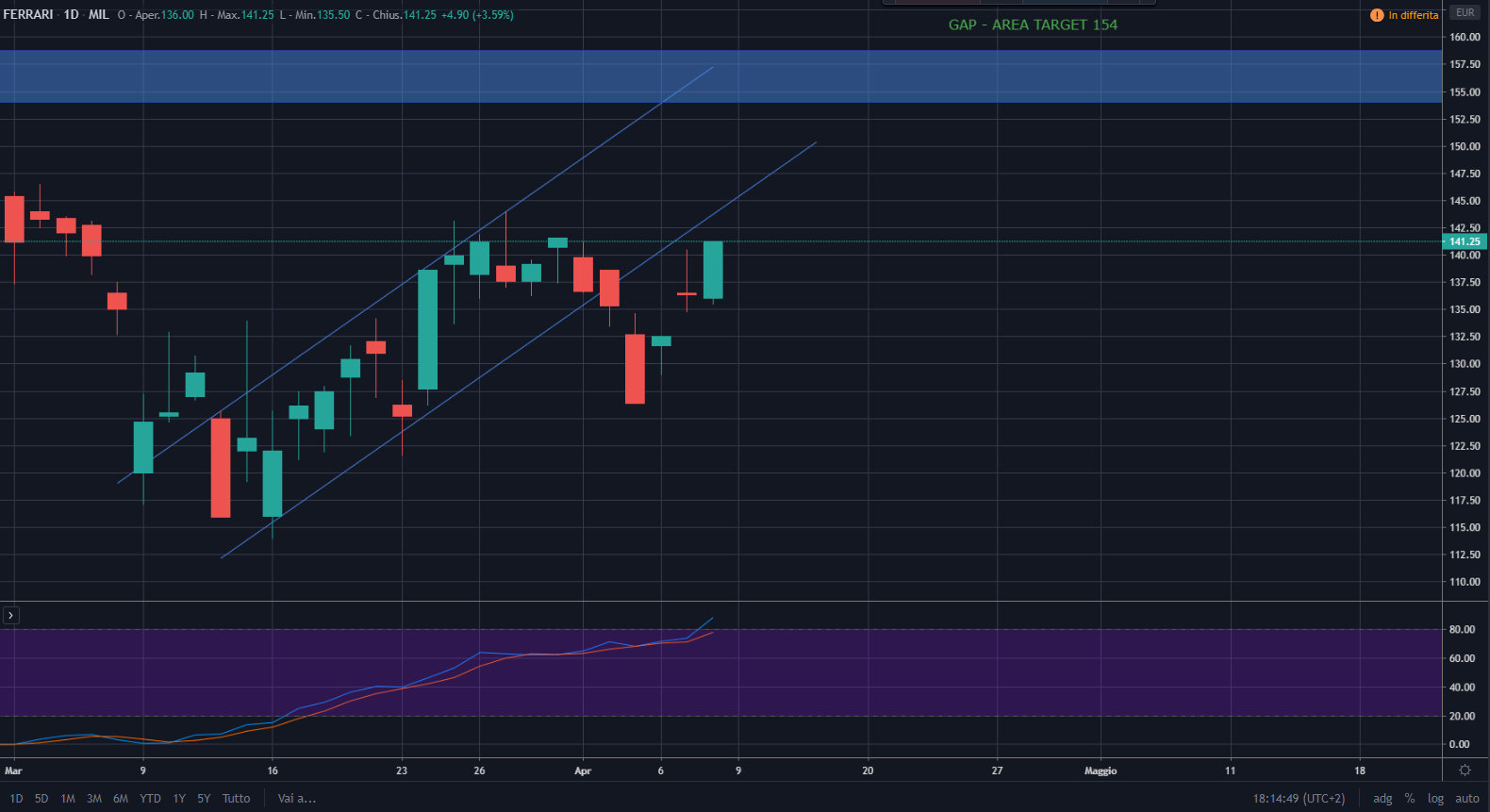Select the 1Y time range
Viewport: 1490px width, 812px height.
179,799
